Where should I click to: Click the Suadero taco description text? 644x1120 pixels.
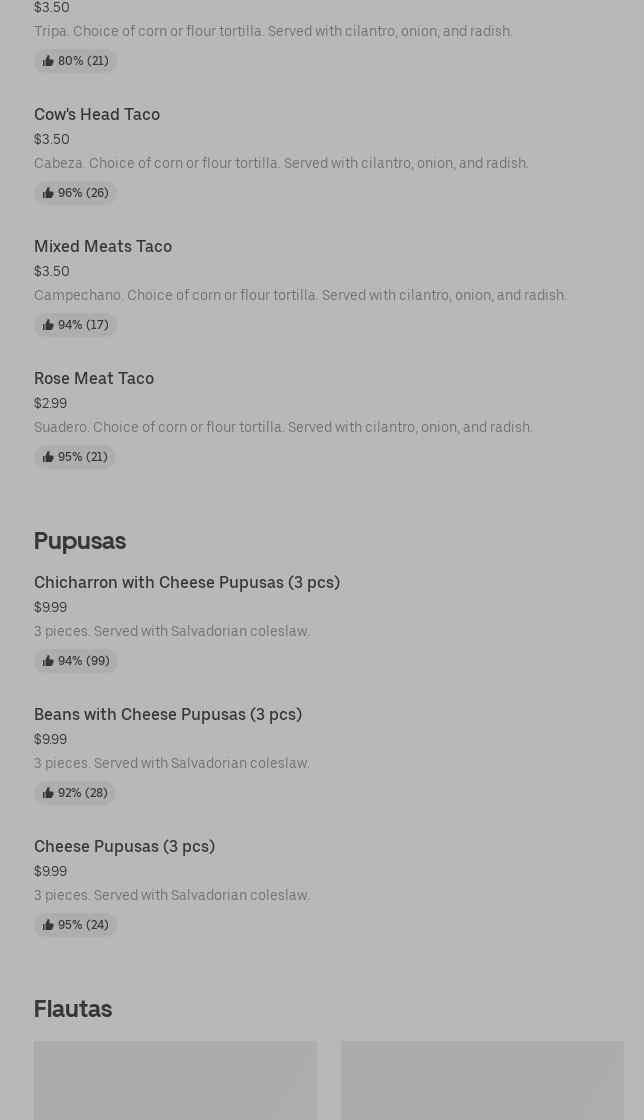click(x=283, y=427)
